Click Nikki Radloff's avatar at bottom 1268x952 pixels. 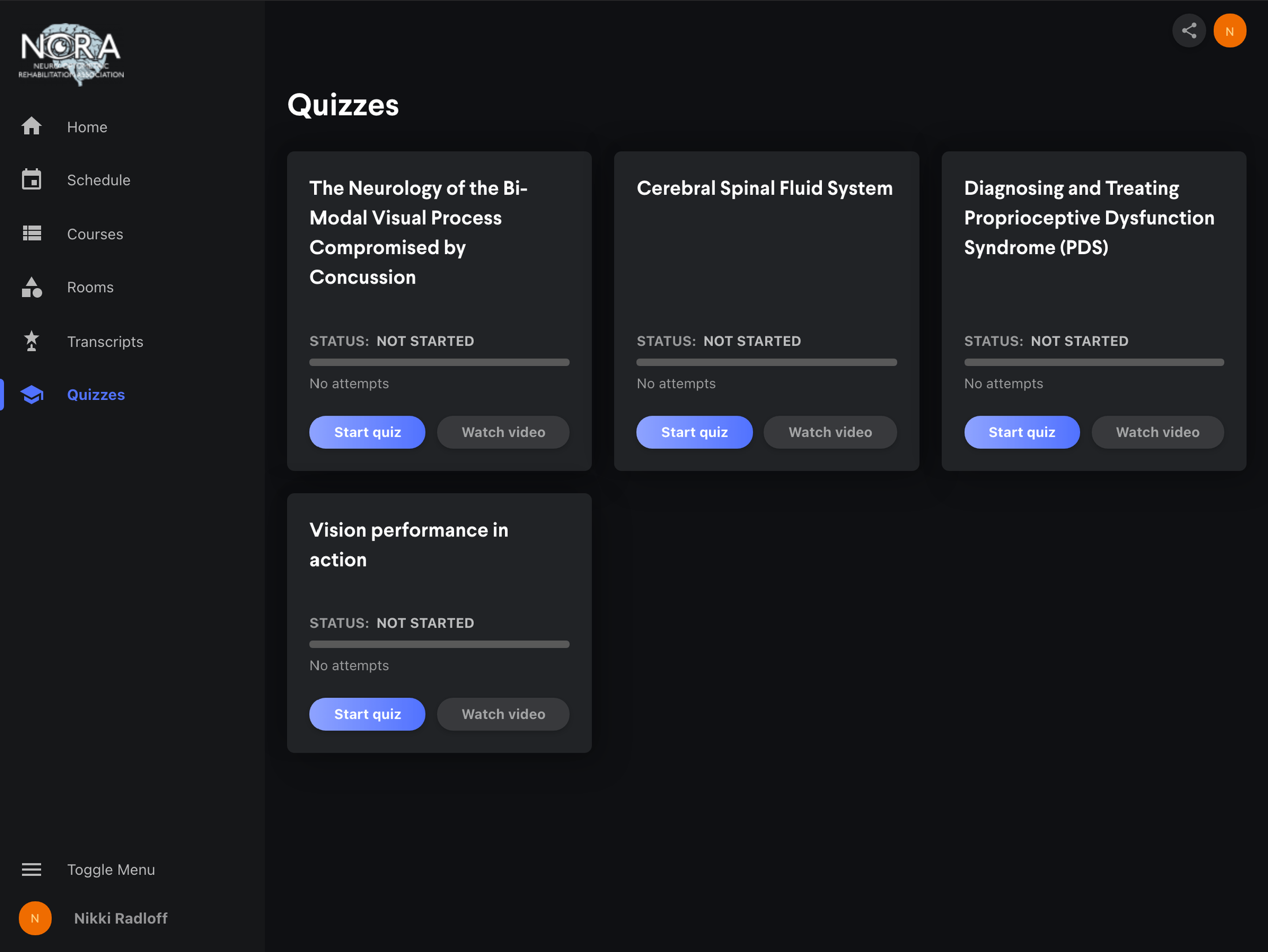(35, 918)
